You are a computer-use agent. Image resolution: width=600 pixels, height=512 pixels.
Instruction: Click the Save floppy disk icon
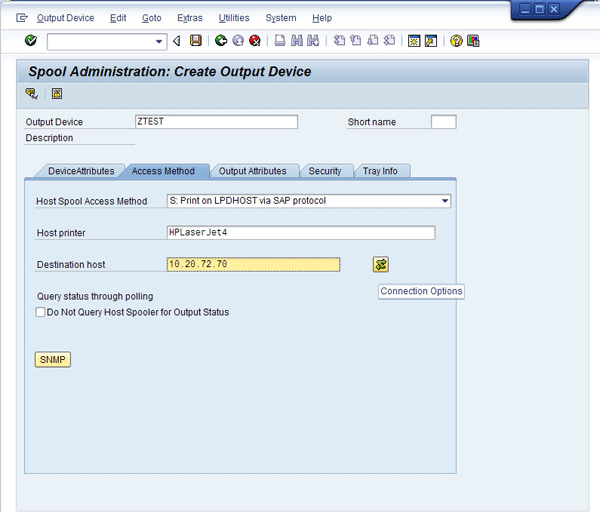click(196, 41)
